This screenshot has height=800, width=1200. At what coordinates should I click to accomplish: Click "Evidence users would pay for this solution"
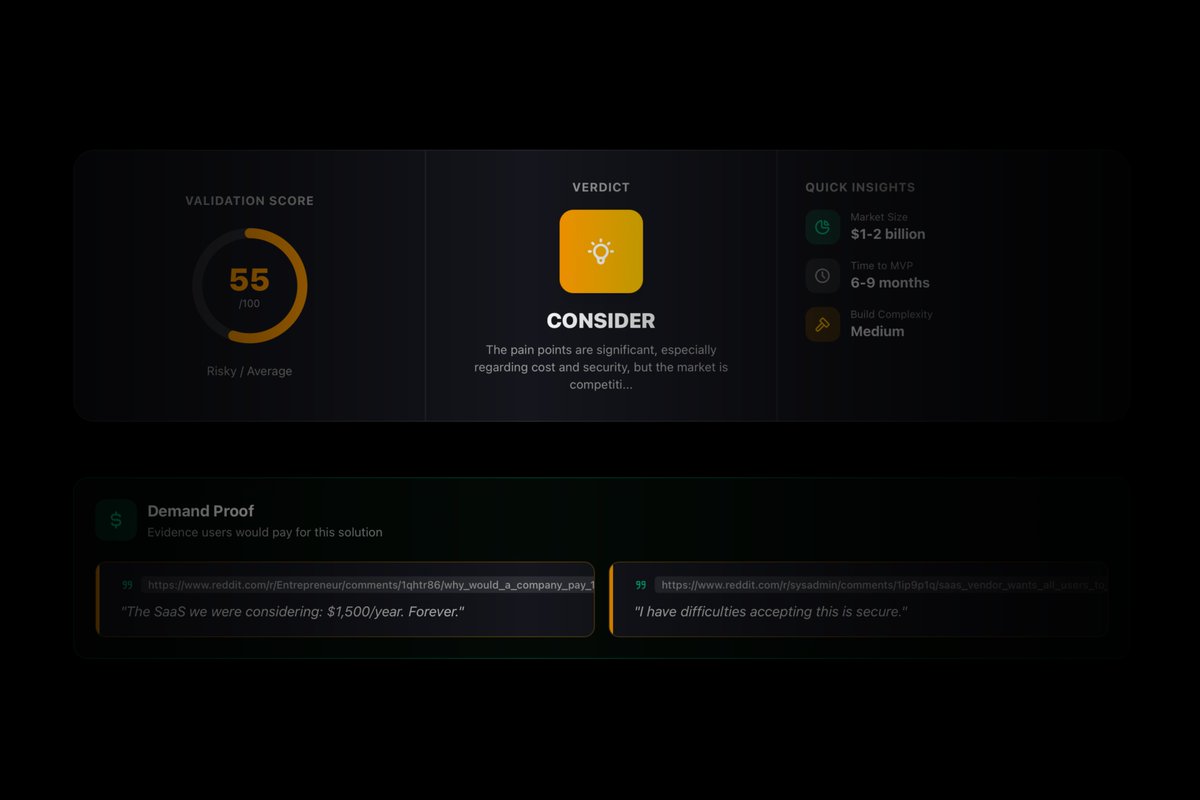265,532
